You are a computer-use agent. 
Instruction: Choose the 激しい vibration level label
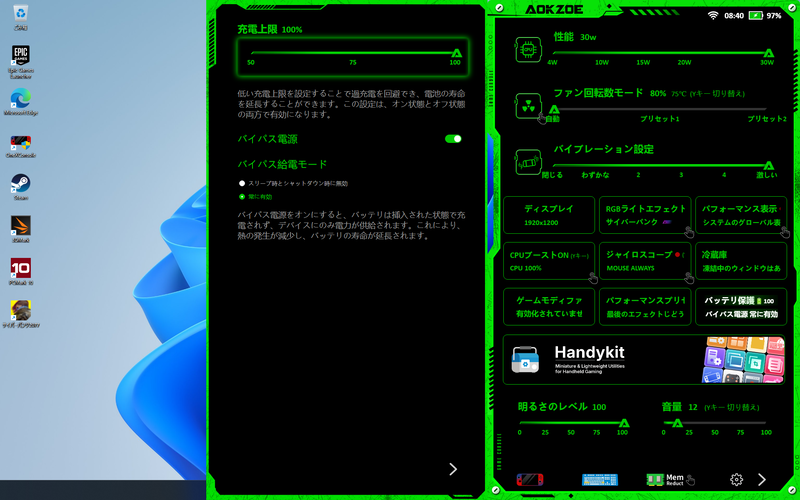click(x=767, y=175)
